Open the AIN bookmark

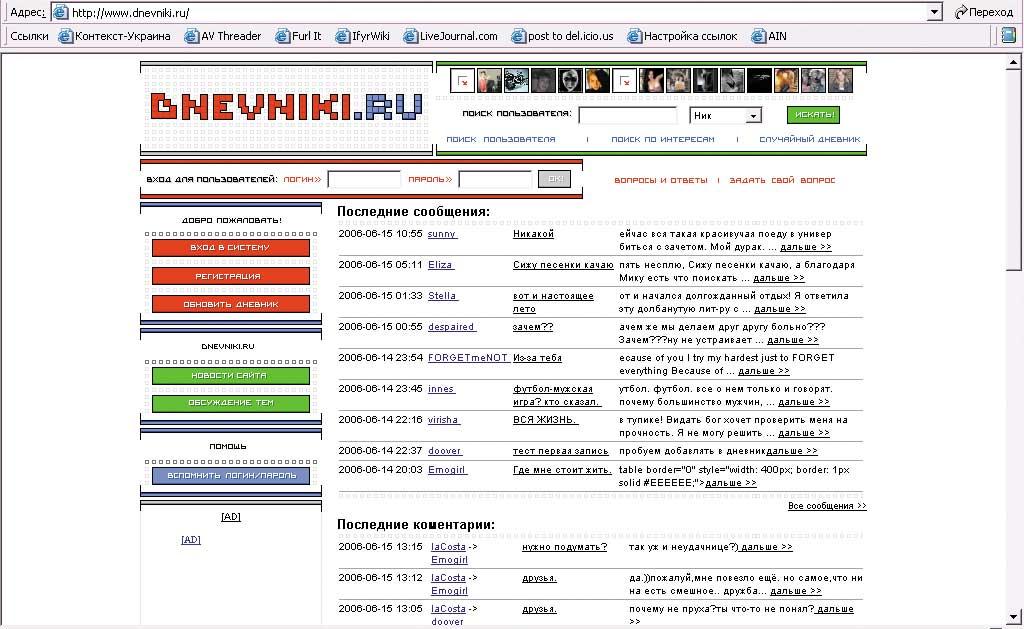click(769, 36)
